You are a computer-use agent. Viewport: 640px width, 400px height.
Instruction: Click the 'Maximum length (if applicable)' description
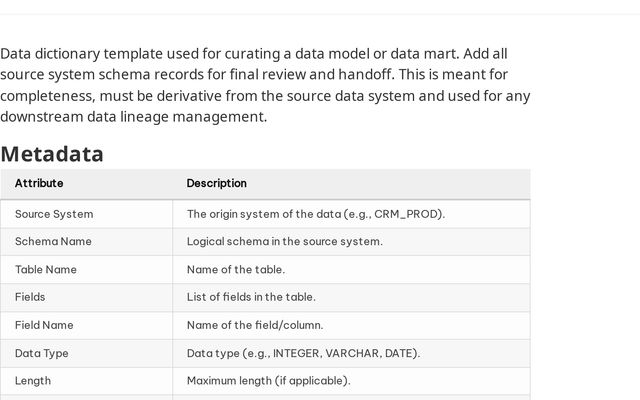268,381
